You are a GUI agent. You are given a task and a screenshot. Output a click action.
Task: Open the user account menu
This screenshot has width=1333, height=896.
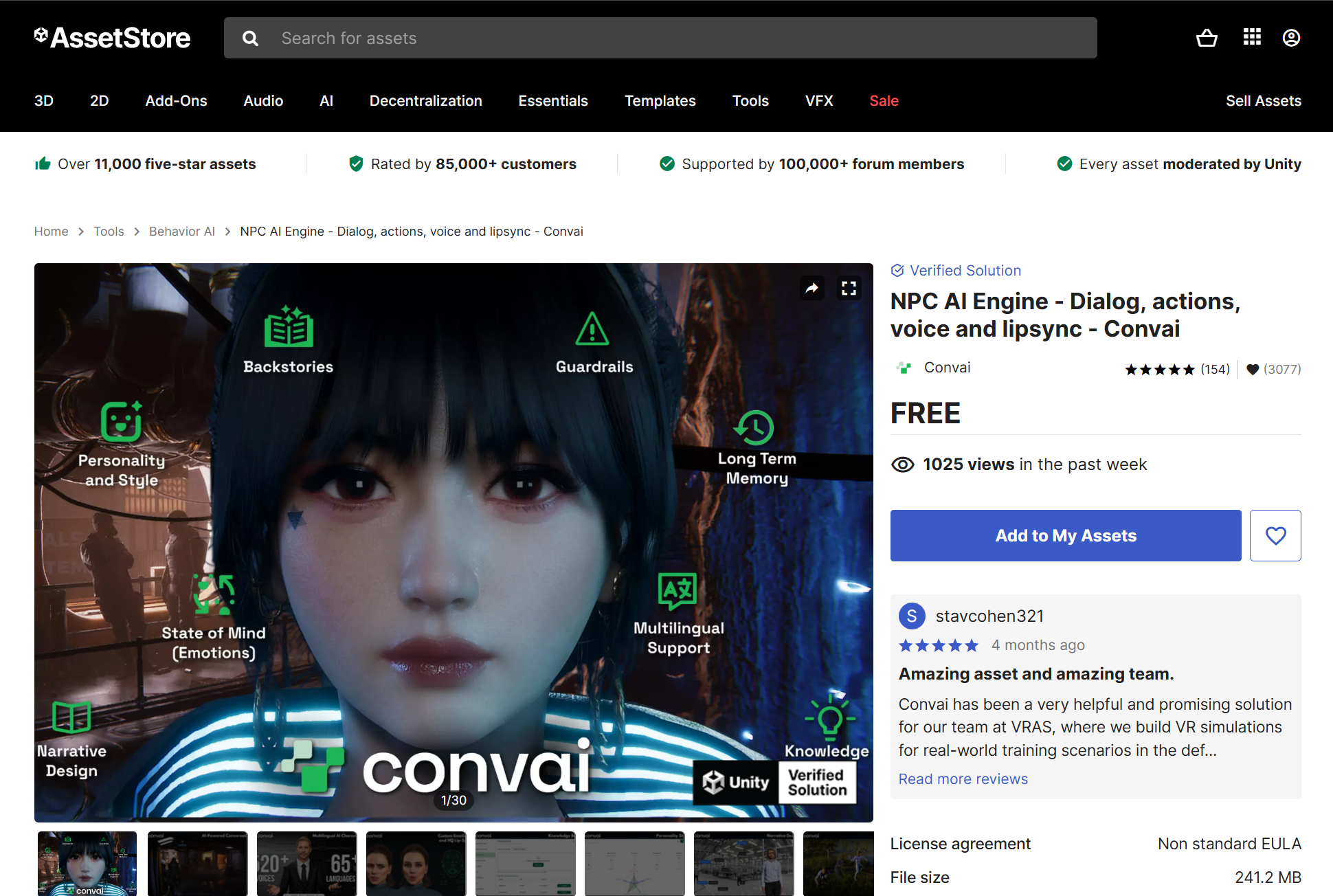[x=1291, y=38]
